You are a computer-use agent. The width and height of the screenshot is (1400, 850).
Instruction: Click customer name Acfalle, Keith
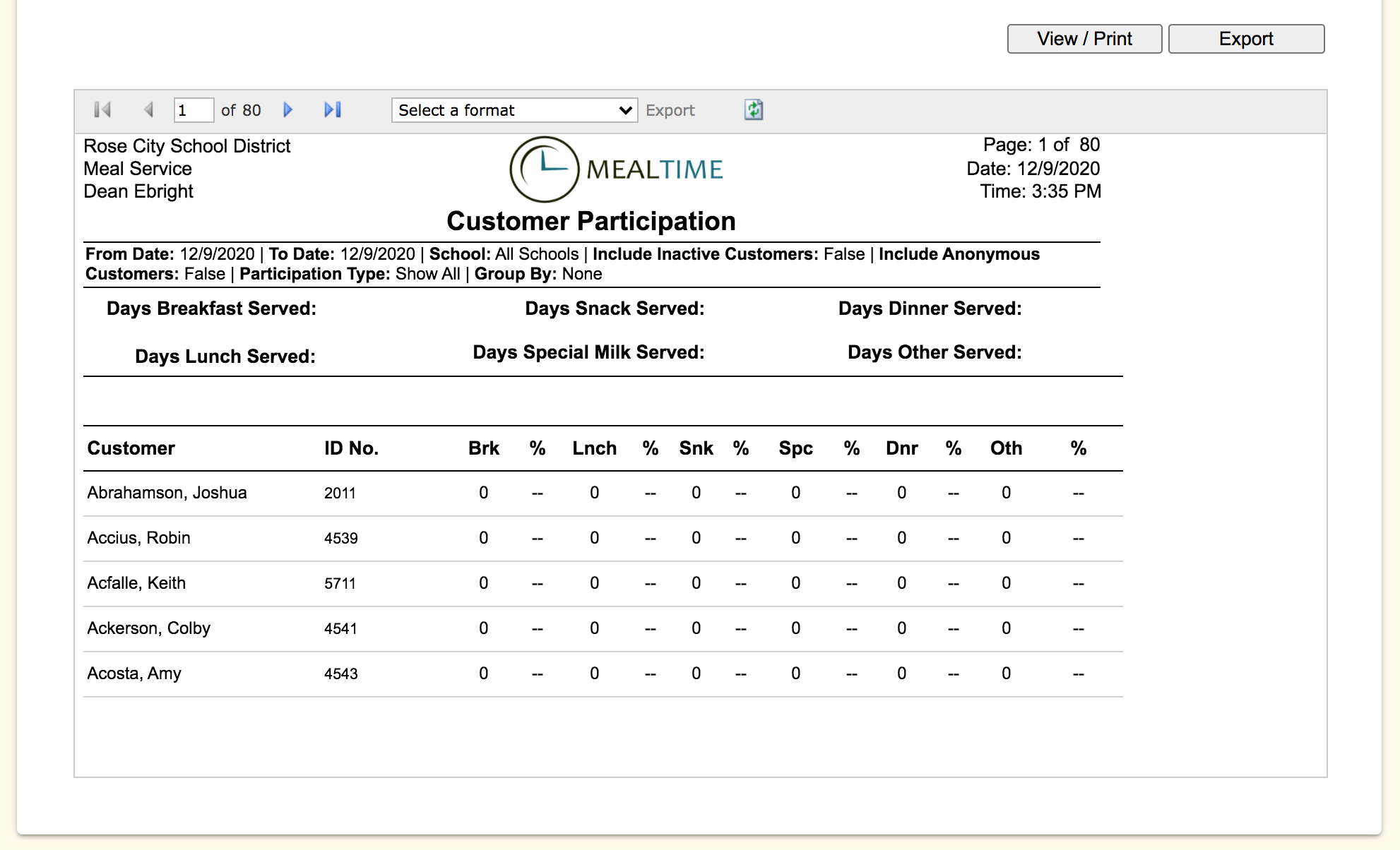point(136,583)
